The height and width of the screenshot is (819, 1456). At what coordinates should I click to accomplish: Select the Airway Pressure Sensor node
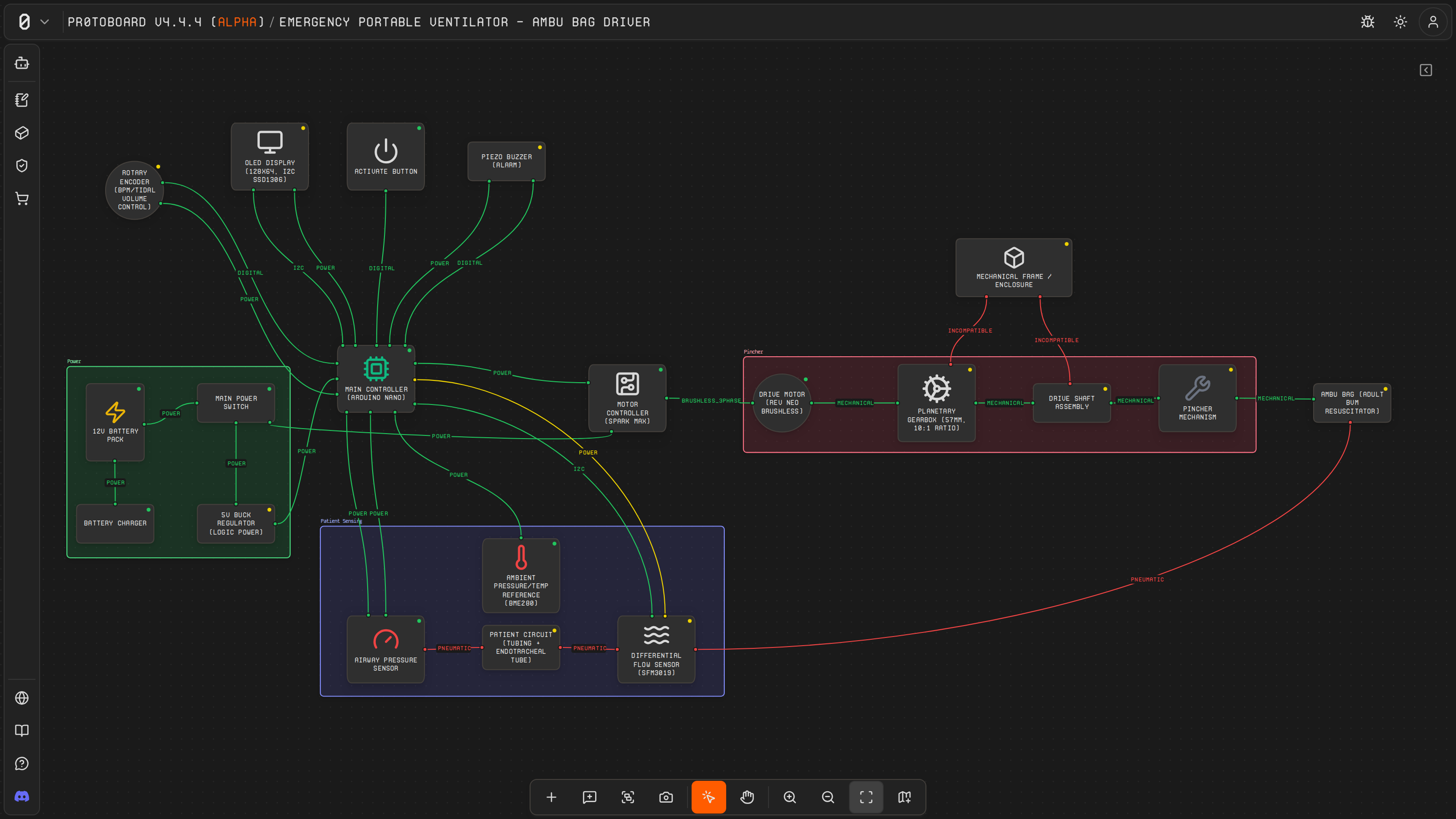(x=385, y=649)
